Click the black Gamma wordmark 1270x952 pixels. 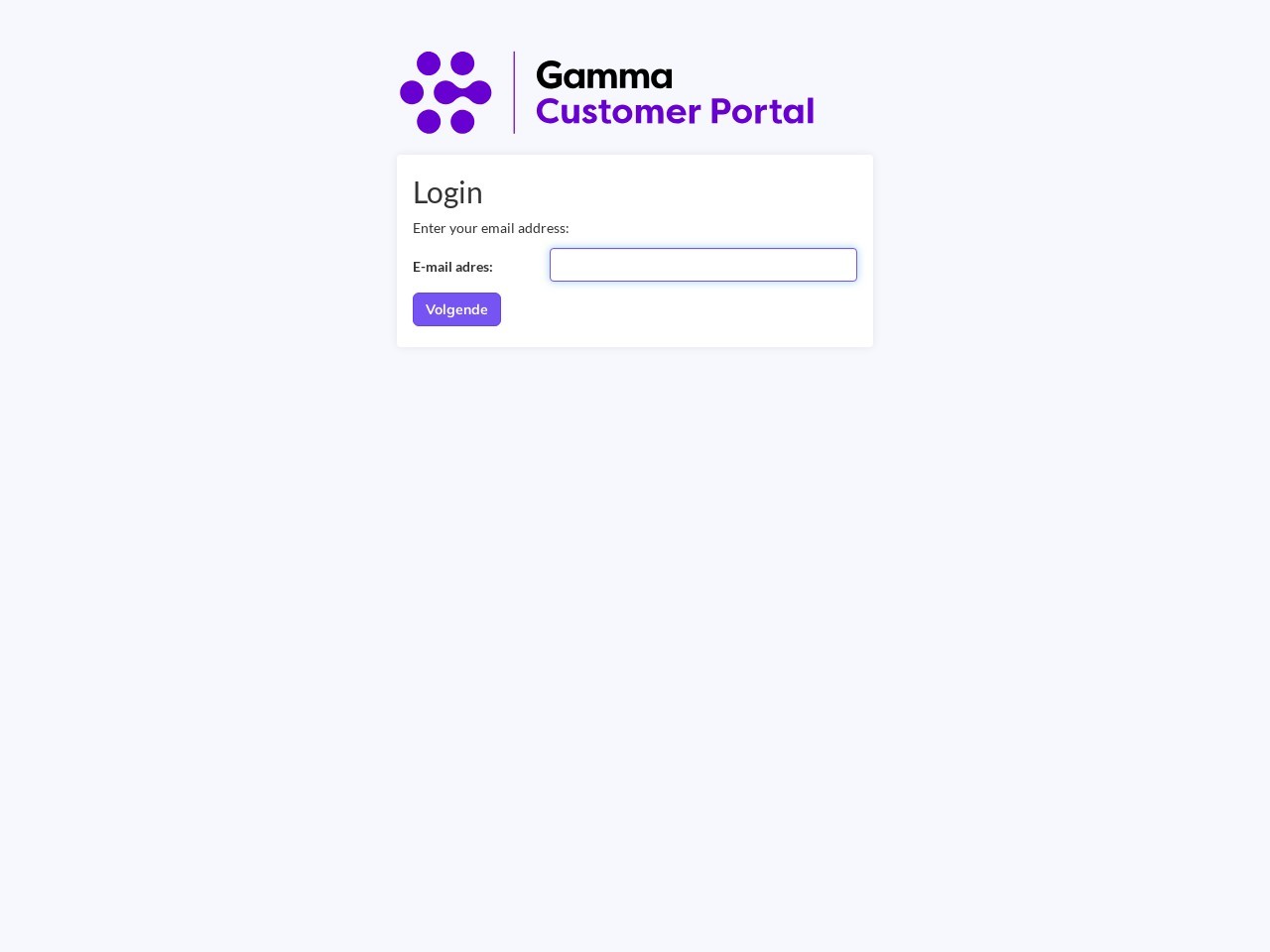(604, 75)
